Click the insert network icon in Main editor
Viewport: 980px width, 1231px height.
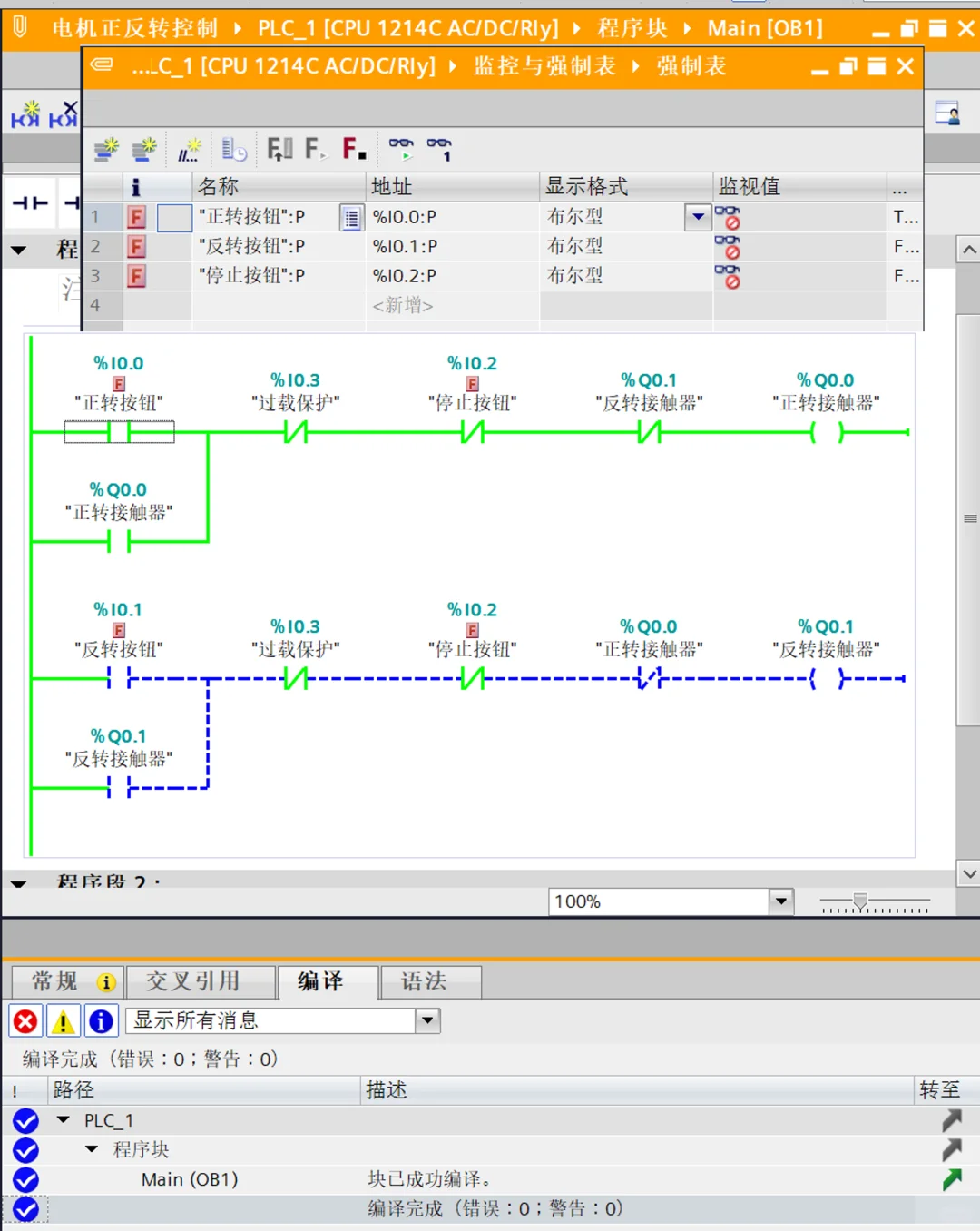pos(25,115)
